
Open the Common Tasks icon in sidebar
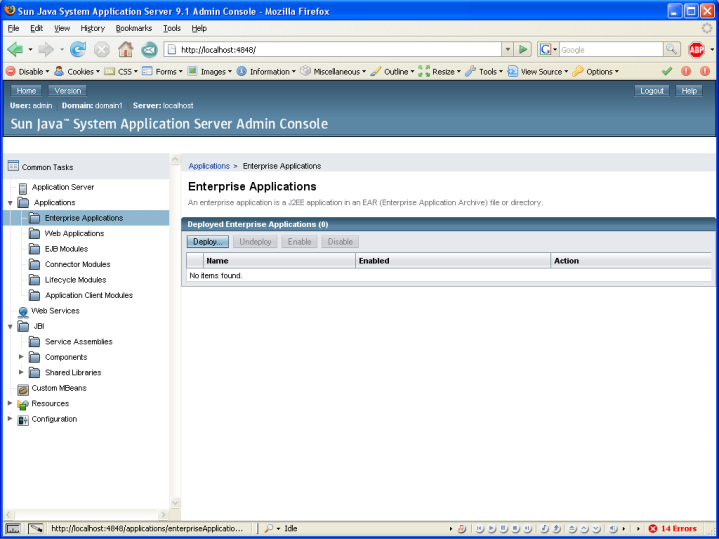[13, 166]
